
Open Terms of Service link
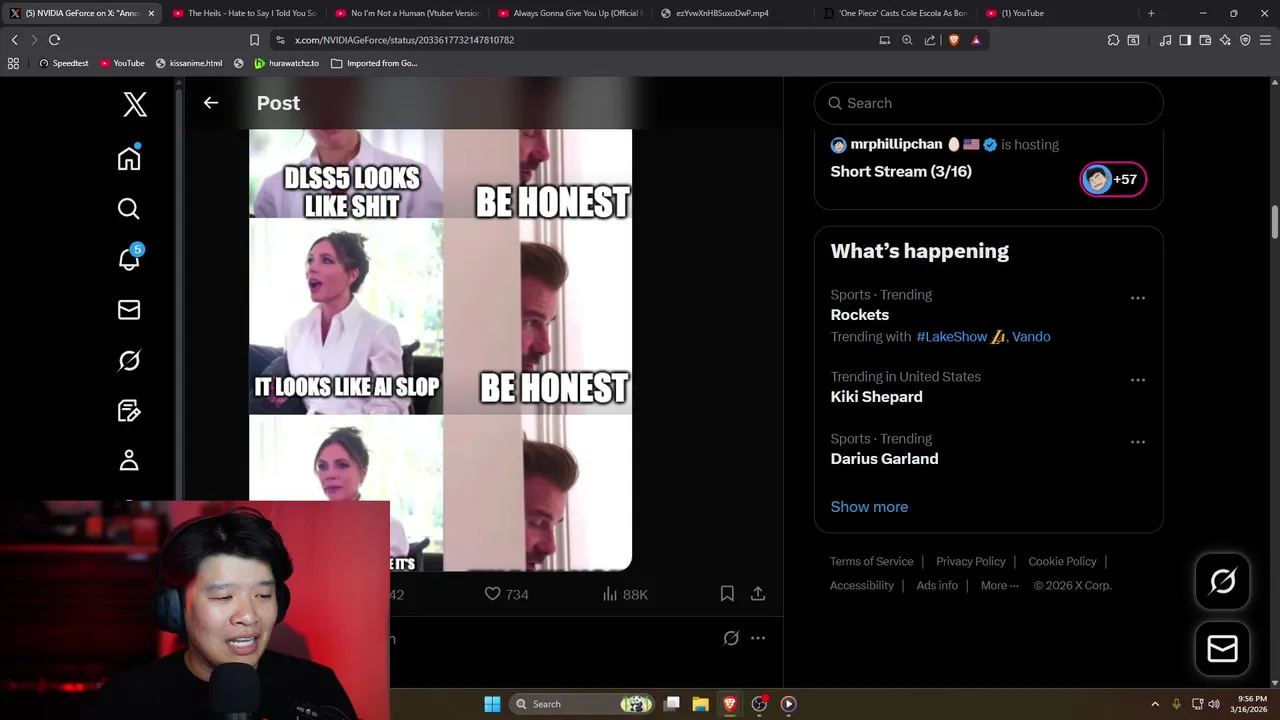pos(871,562)
